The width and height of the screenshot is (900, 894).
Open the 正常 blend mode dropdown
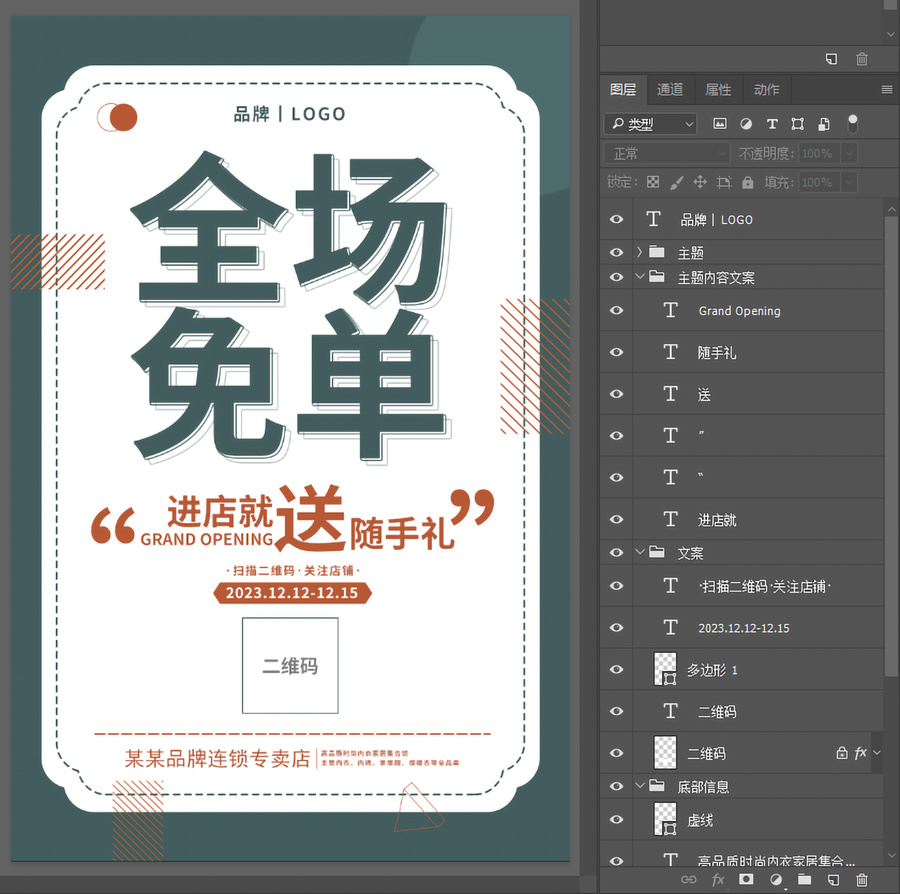(x=666, y=153)
